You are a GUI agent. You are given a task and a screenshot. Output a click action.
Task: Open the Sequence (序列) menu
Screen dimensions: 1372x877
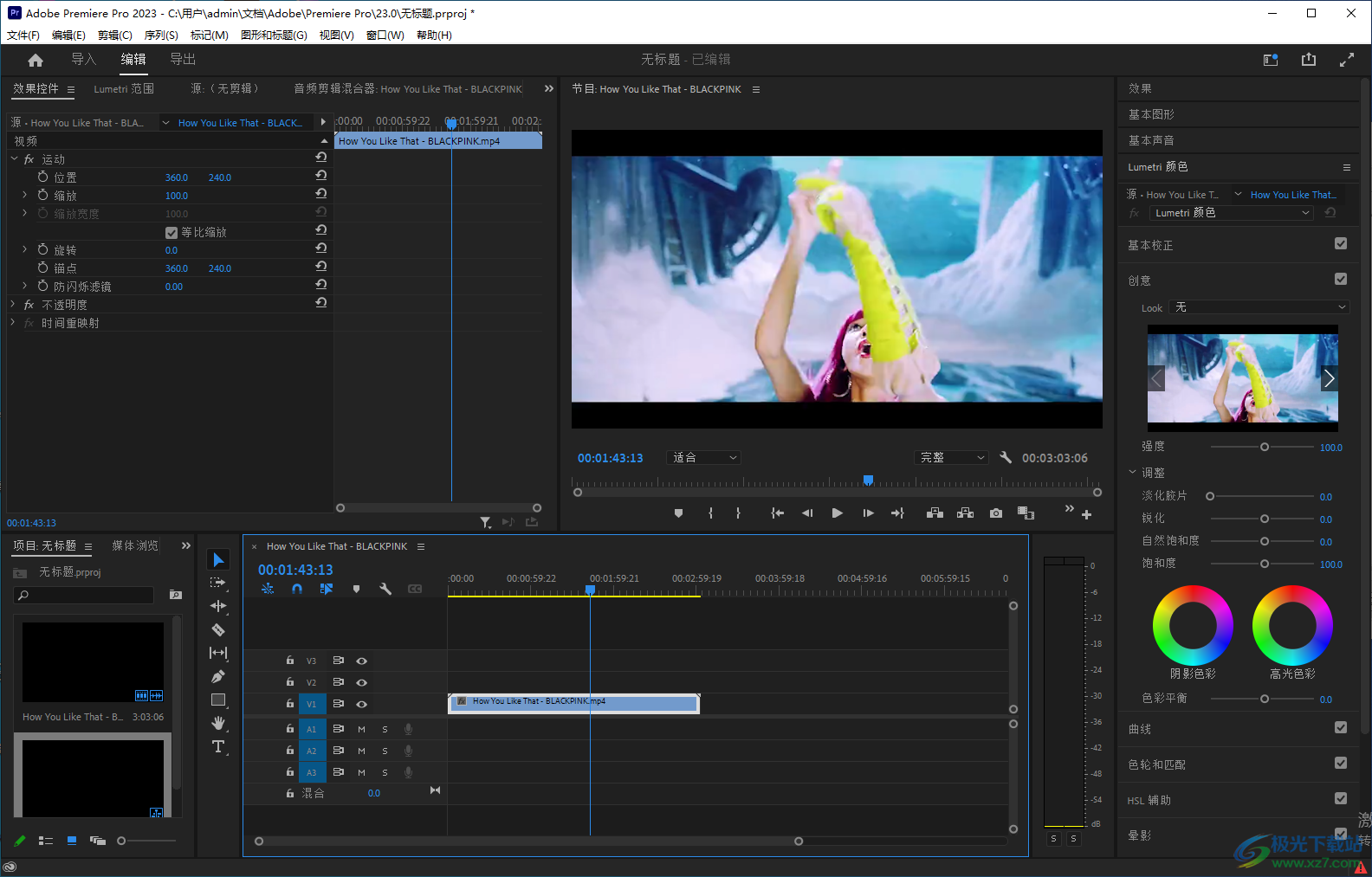pos(161,35)
